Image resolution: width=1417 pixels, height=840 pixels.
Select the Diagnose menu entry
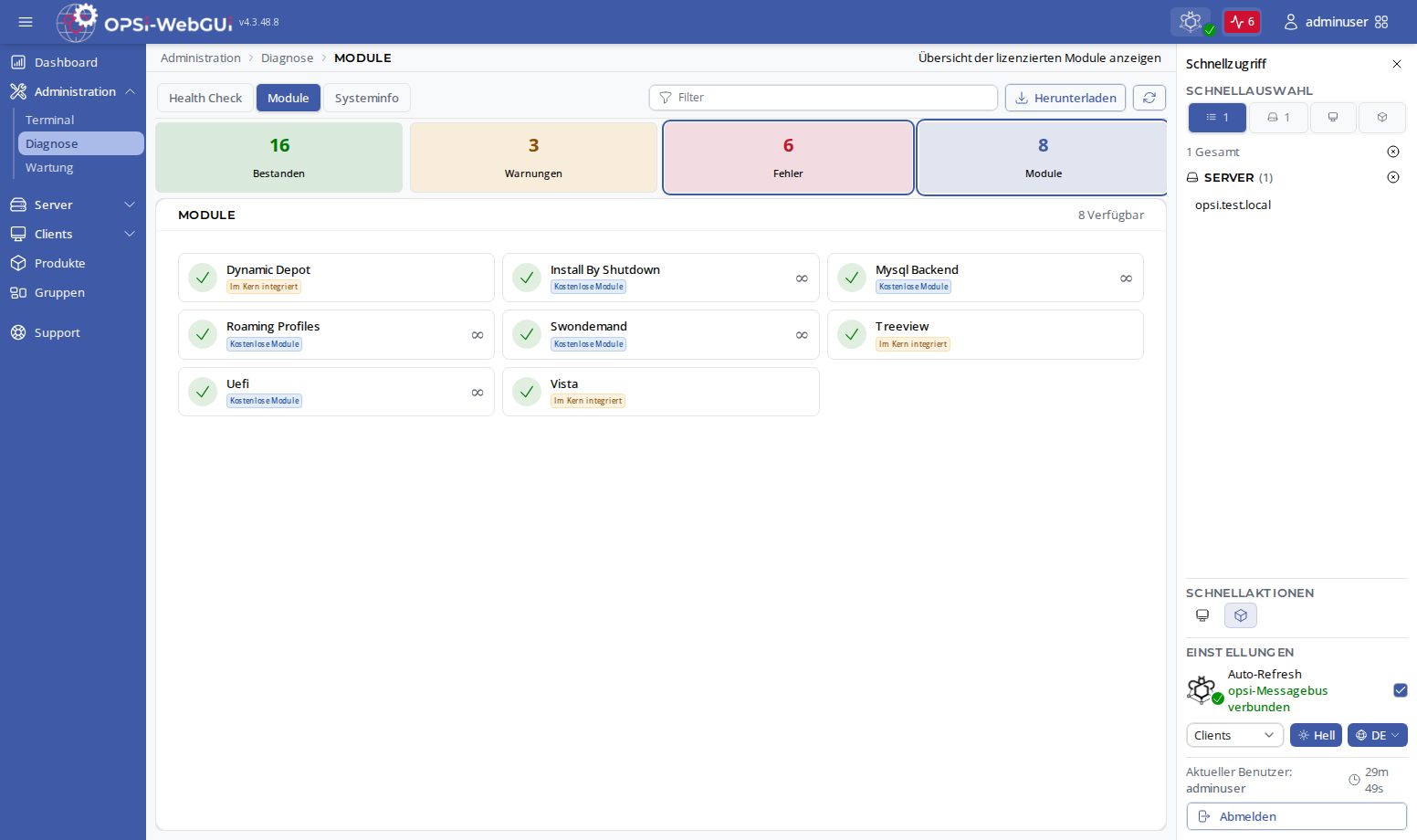coord(81,143)
